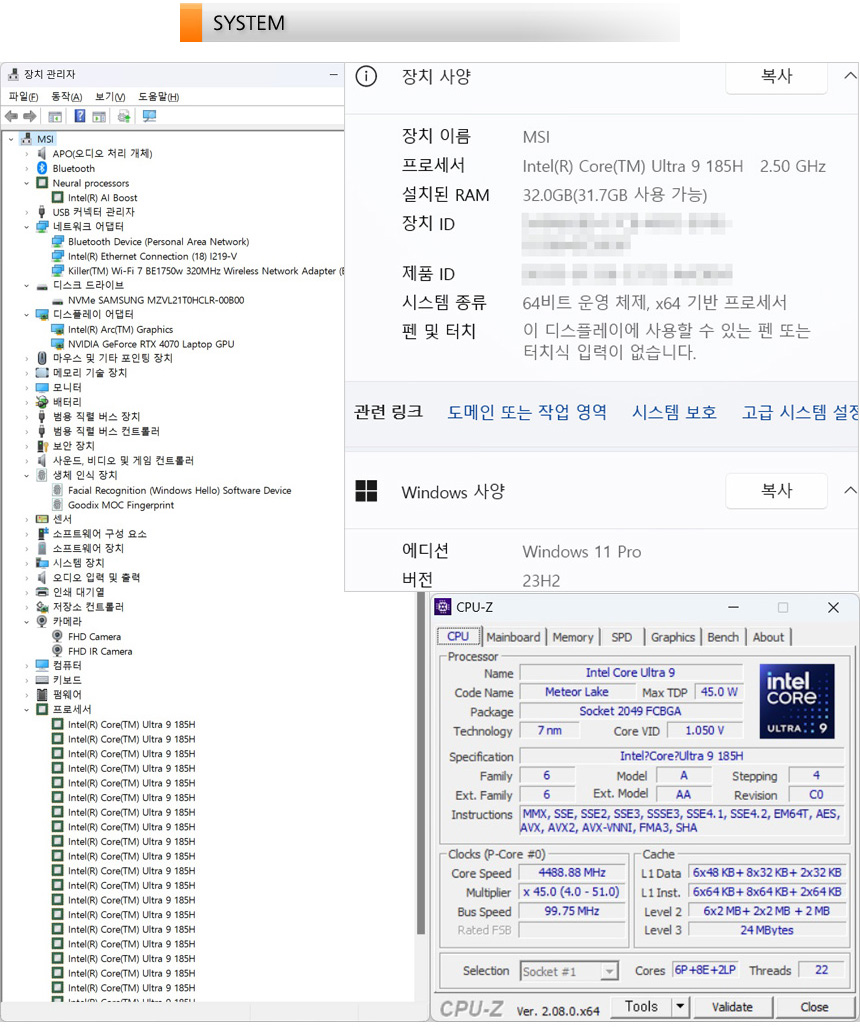Open the About tab in CPU-Z

(768, 637)
